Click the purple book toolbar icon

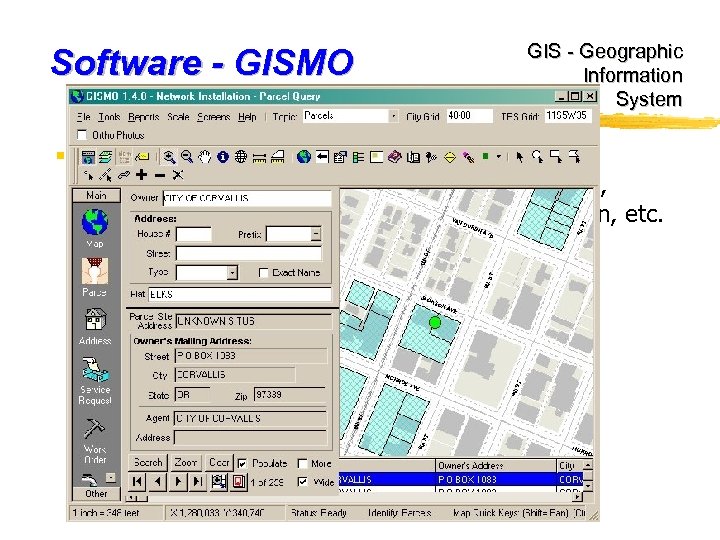point(394,157)
